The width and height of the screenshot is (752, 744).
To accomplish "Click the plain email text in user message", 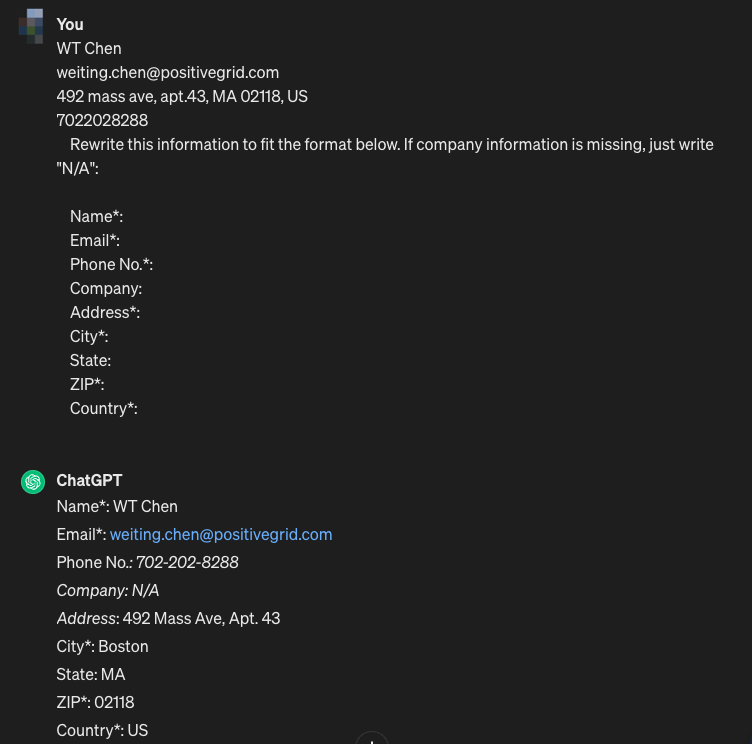I will coord(168,72).
